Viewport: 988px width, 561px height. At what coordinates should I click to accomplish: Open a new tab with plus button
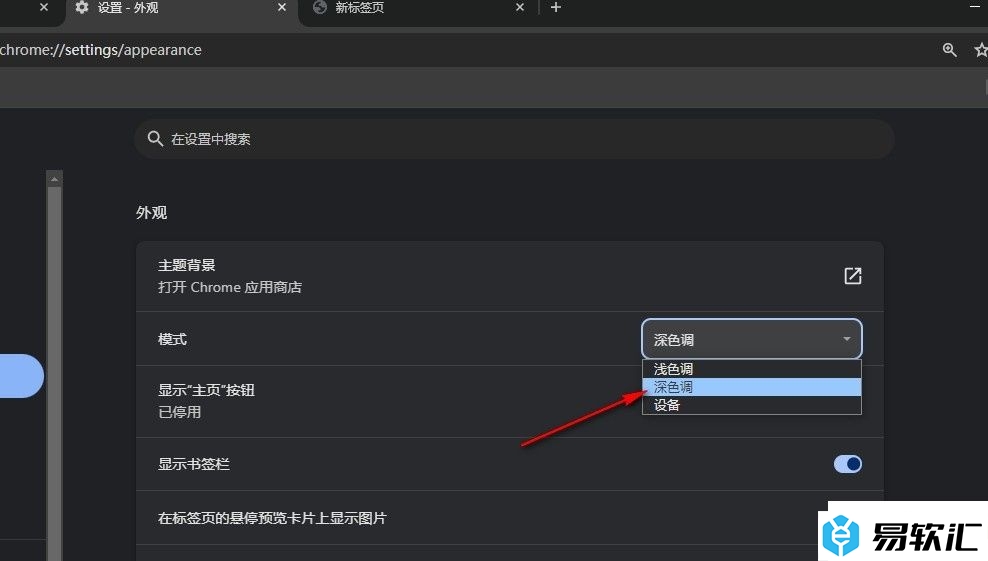(556, 8)
